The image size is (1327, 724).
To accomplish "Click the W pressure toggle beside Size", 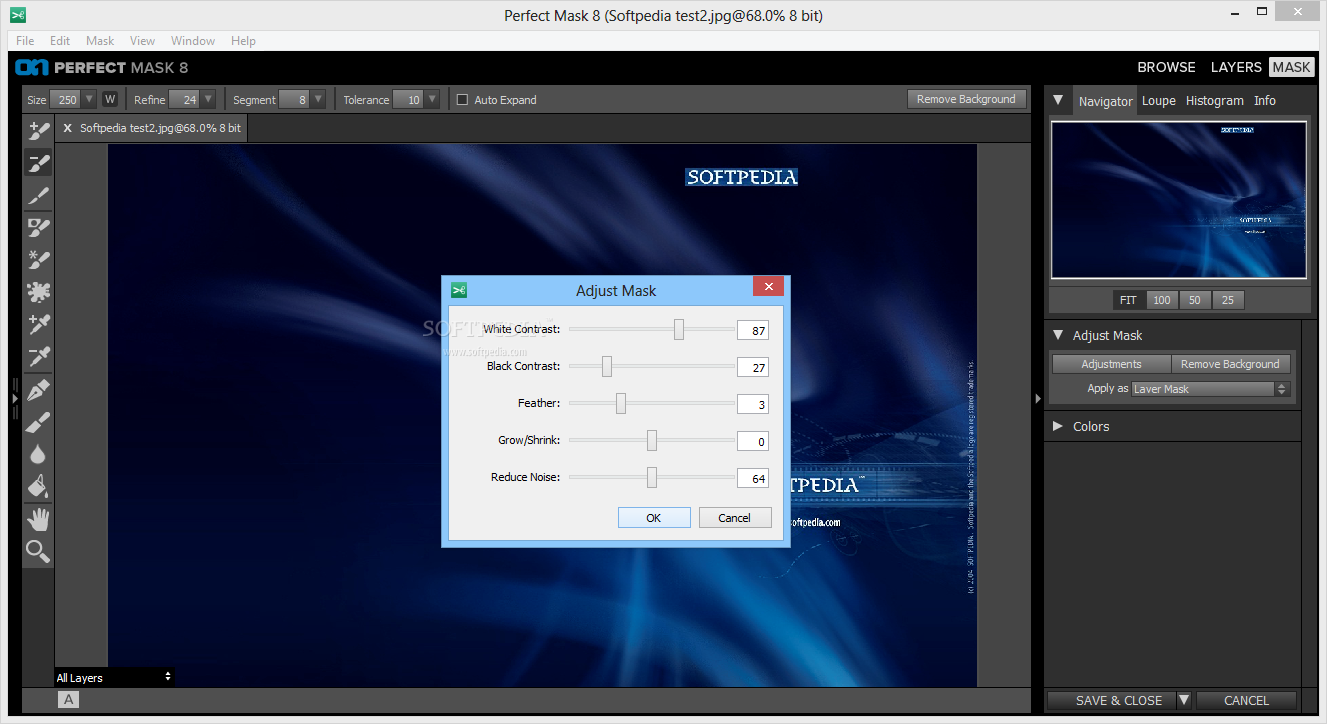I will coord(110,99).
